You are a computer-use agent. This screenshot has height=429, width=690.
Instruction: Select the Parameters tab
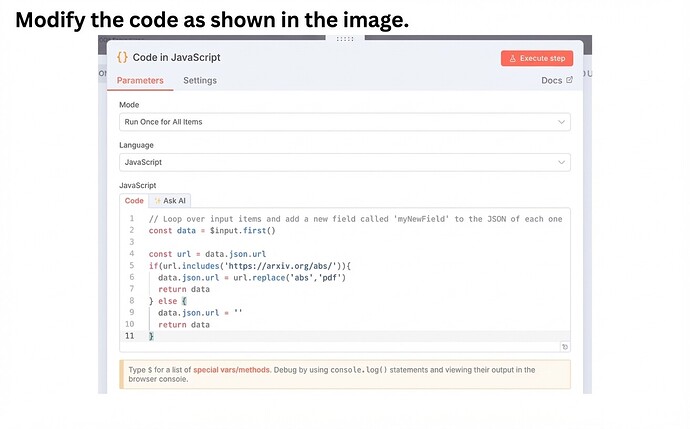pyautogui.click(x=140, y=80)
